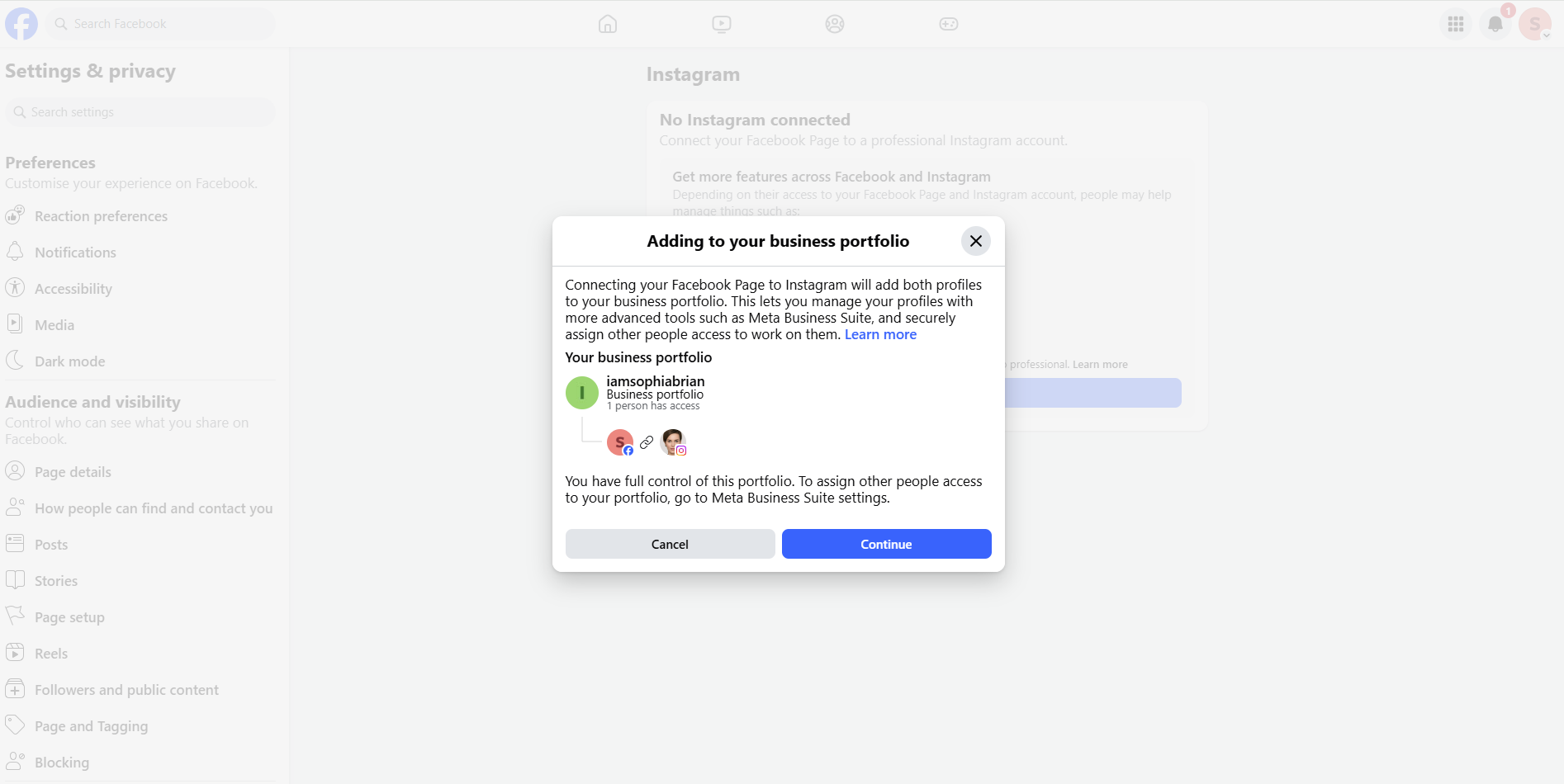Open Reaction preferences settings
This screenshot has width=1564, height=784.
point(140,216)
